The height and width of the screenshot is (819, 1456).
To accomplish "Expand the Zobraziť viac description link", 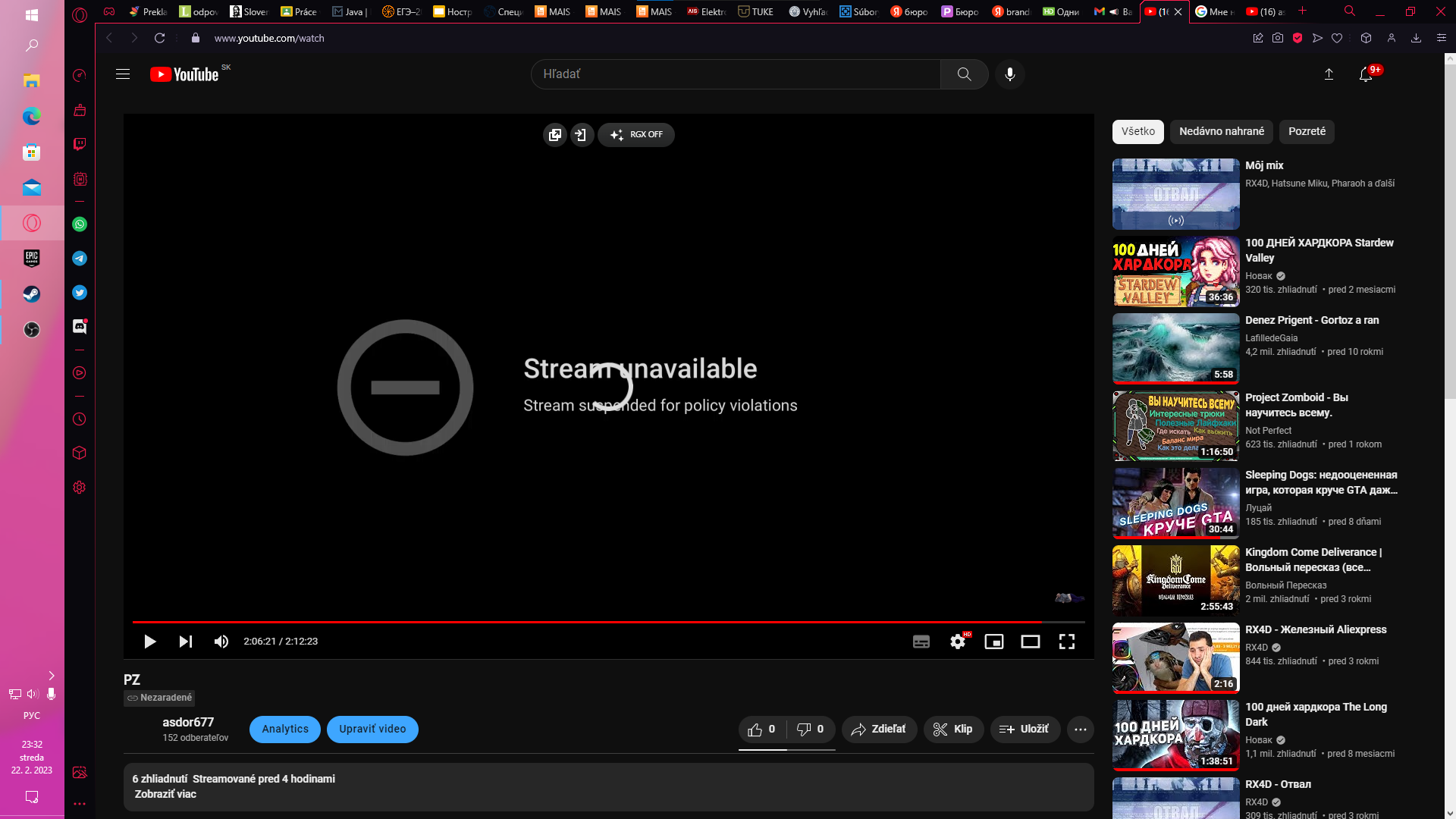I will (x=164, y=793).
